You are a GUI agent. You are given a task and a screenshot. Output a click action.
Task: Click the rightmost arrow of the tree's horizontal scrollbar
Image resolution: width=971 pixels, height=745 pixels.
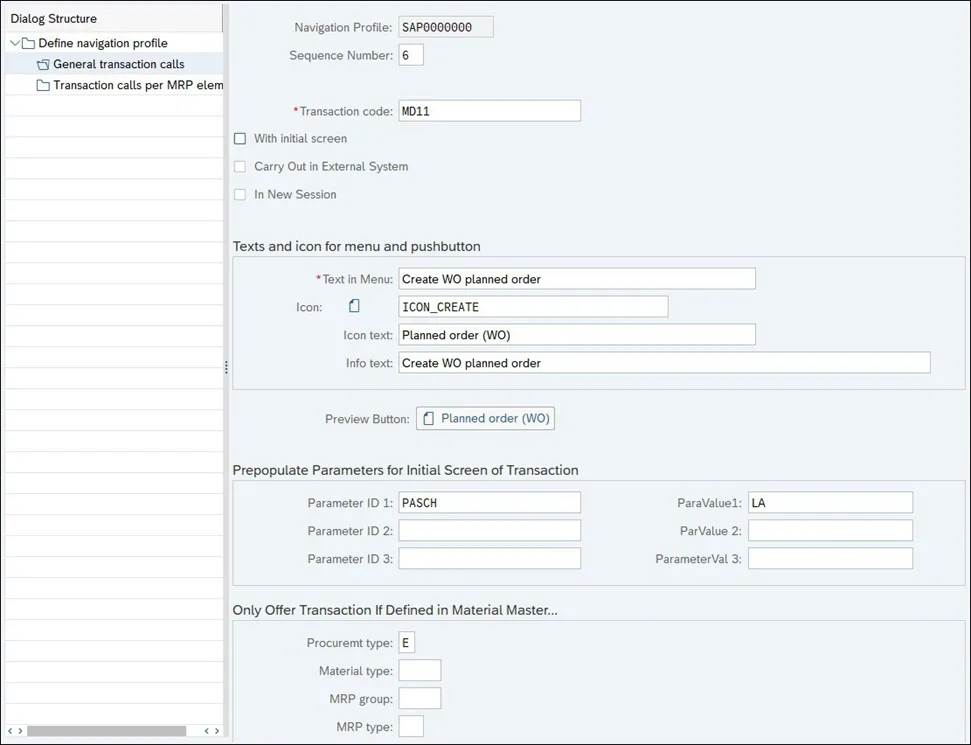click(217, 732)
